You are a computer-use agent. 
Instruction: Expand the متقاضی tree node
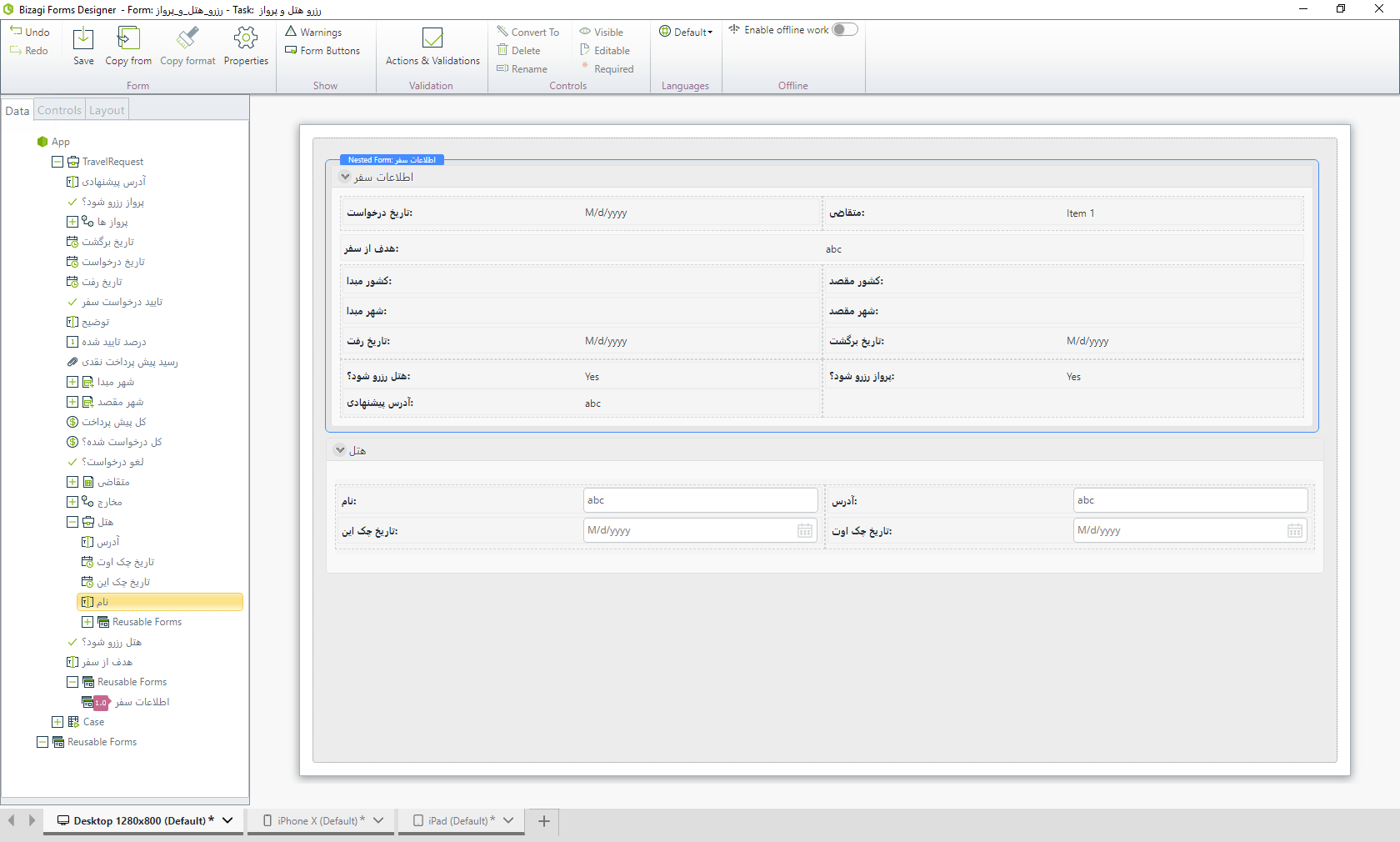pos(72,482)
